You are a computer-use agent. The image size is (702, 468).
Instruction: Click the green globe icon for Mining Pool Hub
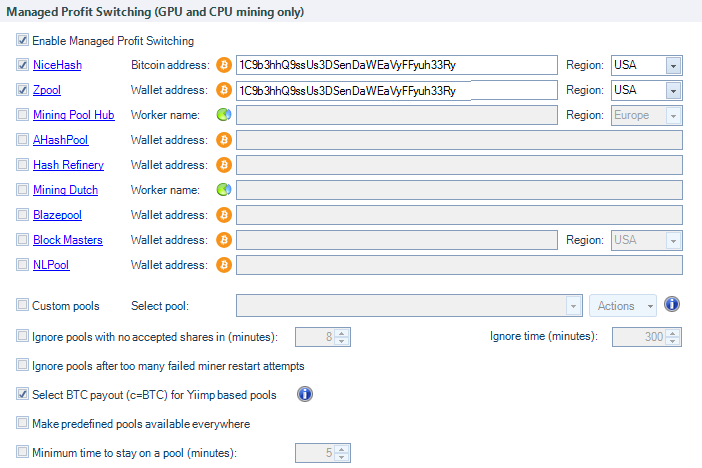pos(224,115)
